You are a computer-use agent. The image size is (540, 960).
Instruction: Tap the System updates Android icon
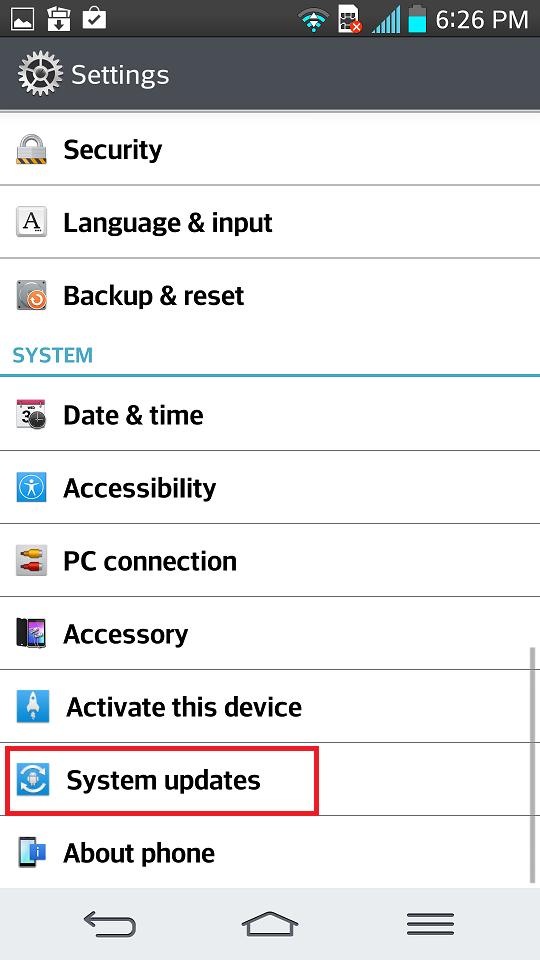tap(32, 780)
